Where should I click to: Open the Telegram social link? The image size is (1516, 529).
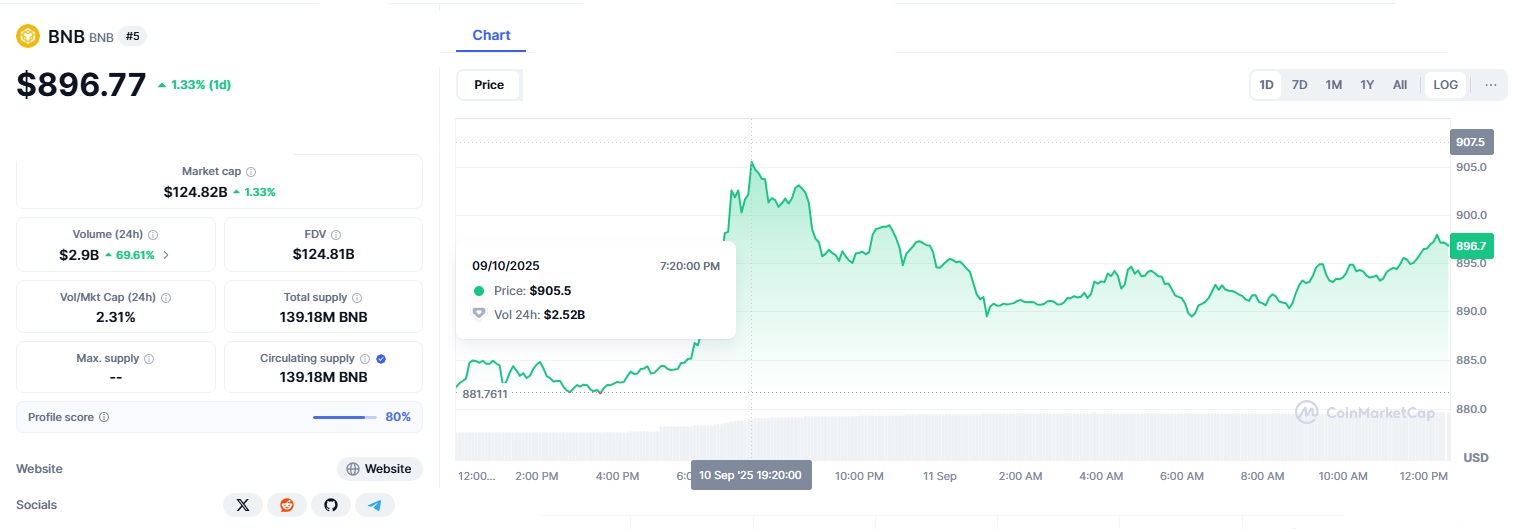click(375, 505)
